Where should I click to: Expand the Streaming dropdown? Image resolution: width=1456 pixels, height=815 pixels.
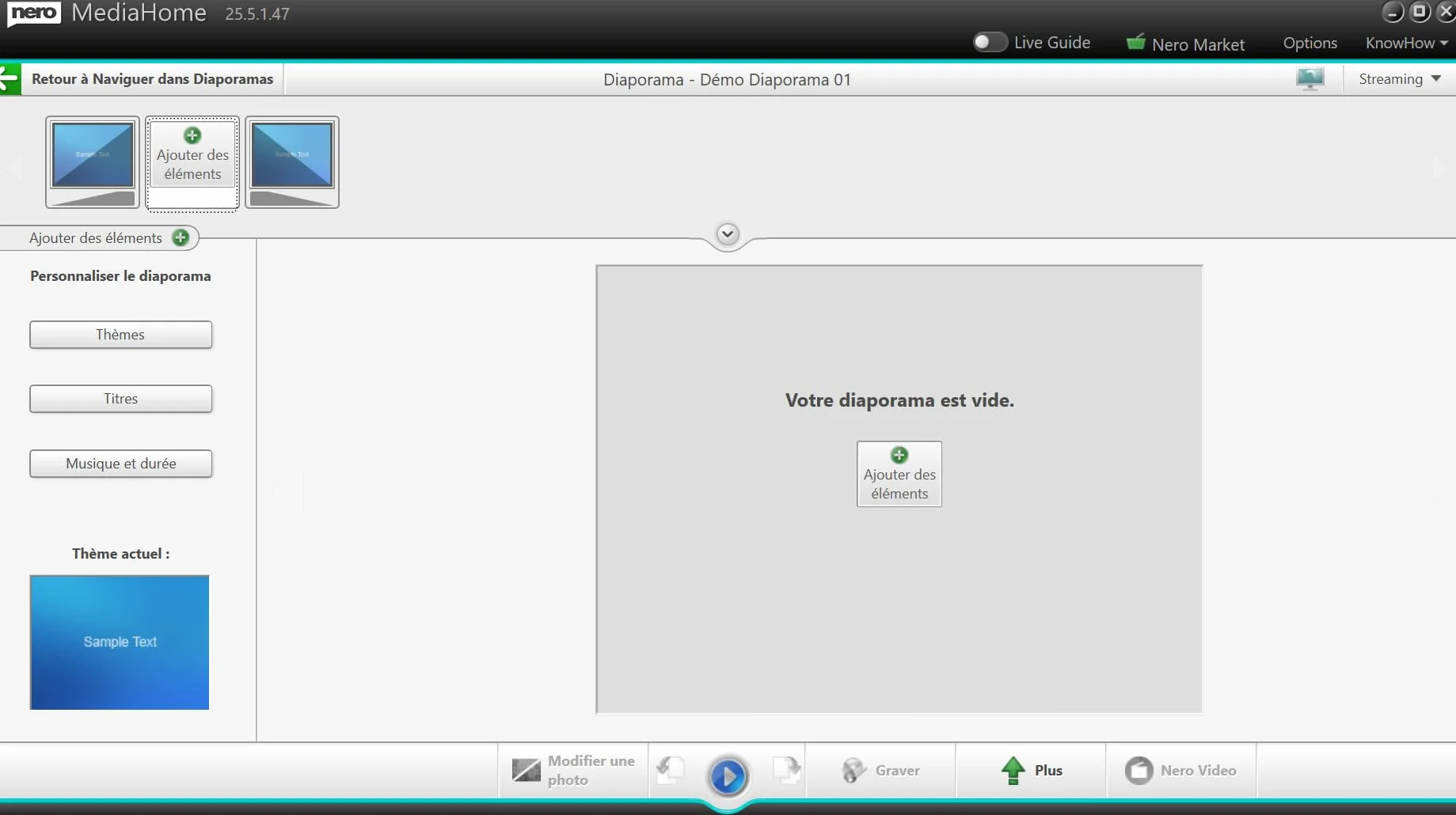[1400, 79]
